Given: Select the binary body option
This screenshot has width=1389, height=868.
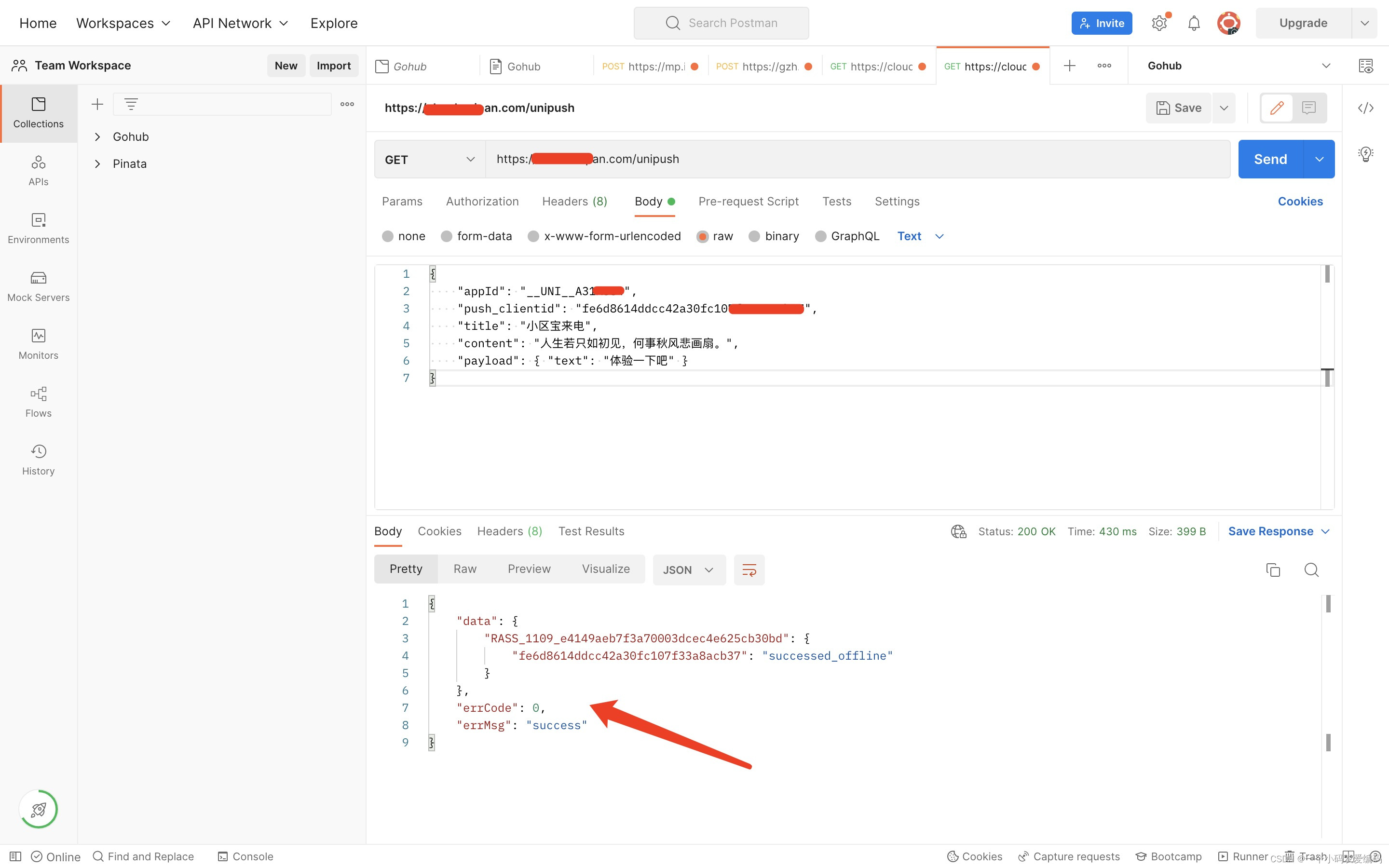Looking at the screenshot, I should (754, 236).
